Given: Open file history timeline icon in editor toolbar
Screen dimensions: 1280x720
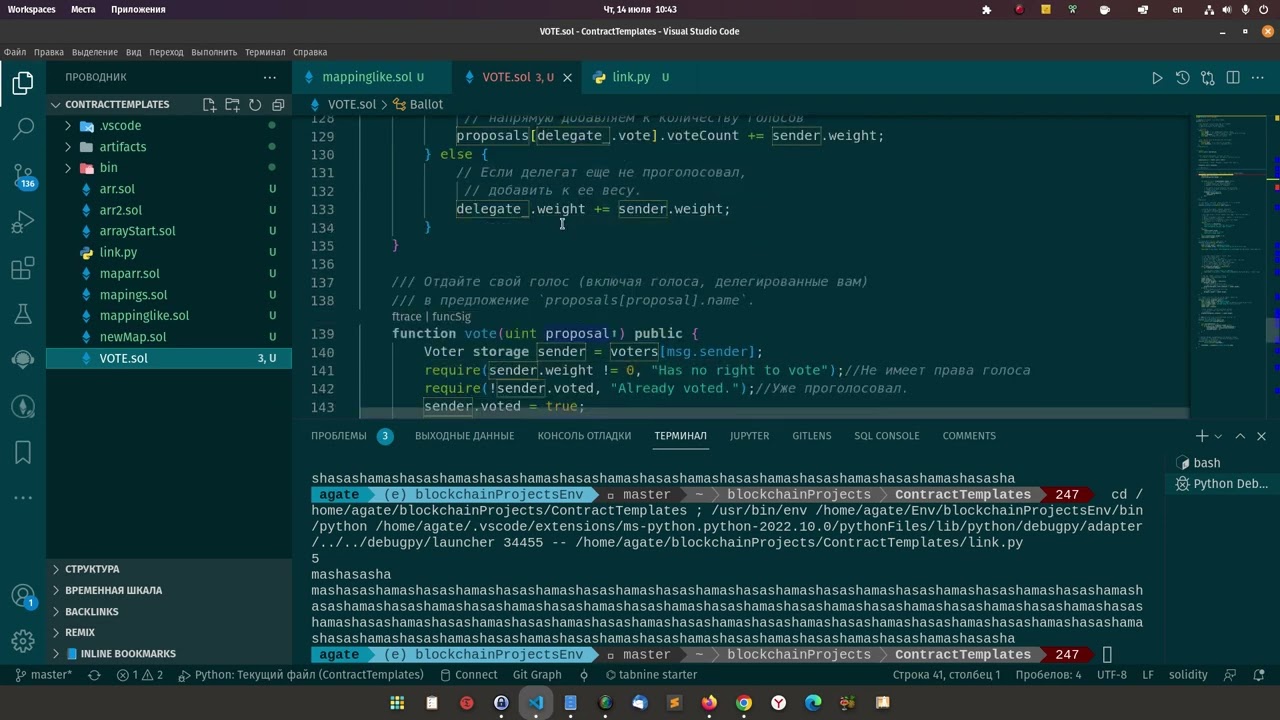Looking at the screenshot, I should point(1182,77).
